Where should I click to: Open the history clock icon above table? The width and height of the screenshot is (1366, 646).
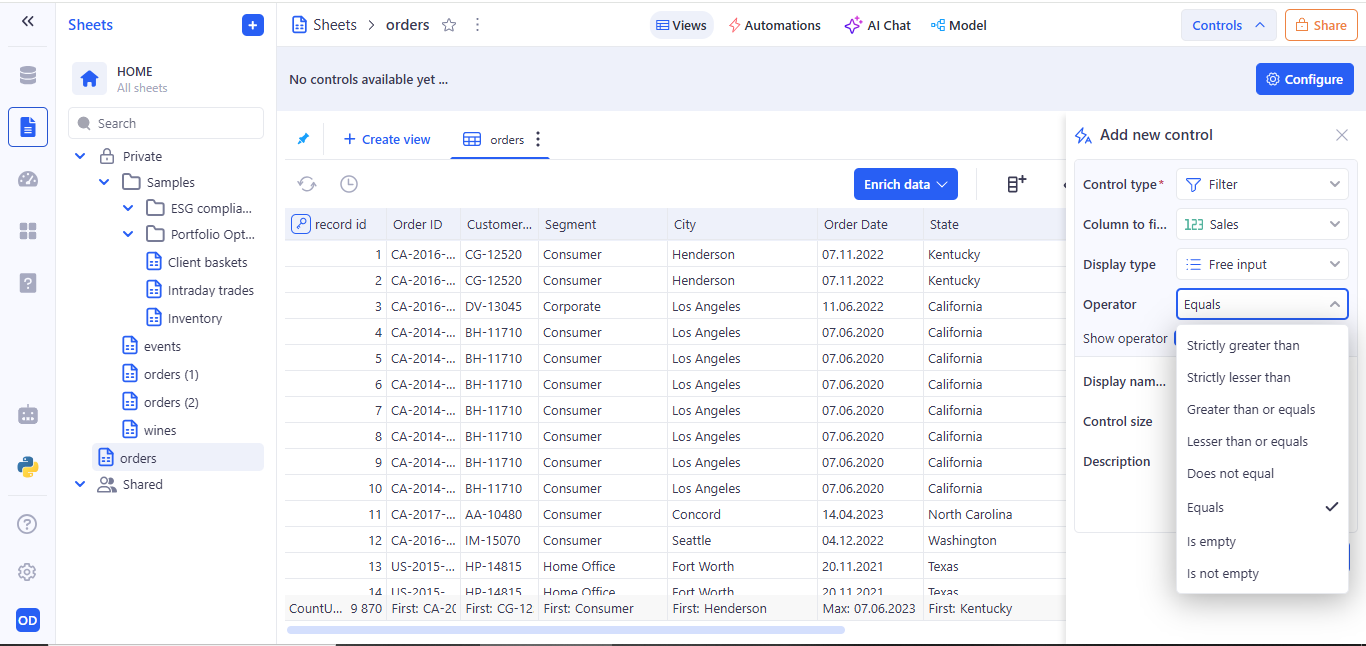(349, 184)
